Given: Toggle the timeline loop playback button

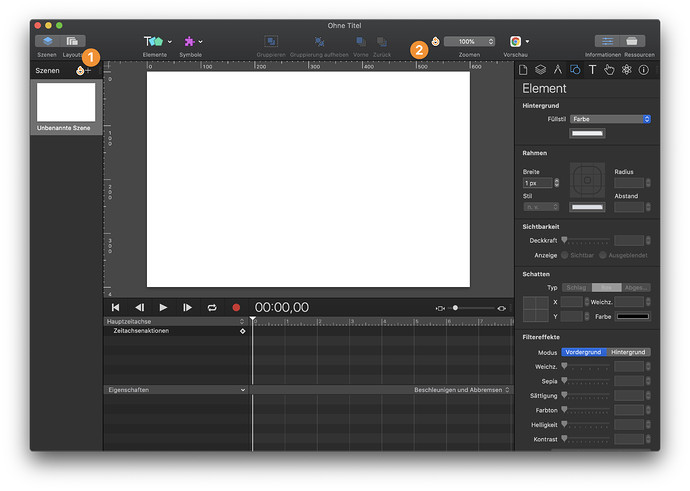Looking at the screenshot, I should [x=212, y=308].
